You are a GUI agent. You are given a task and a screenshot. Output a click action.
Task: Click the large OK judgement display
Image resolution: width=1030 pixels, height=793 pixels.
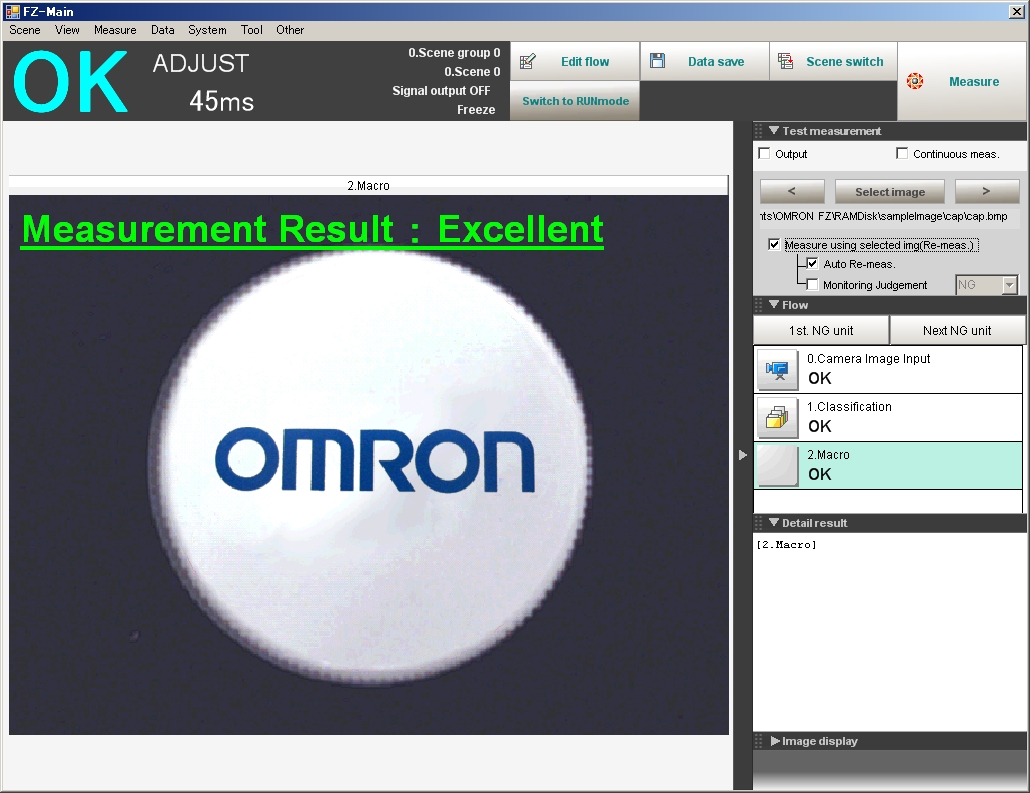pyautogui.click(x=70, y=81)
